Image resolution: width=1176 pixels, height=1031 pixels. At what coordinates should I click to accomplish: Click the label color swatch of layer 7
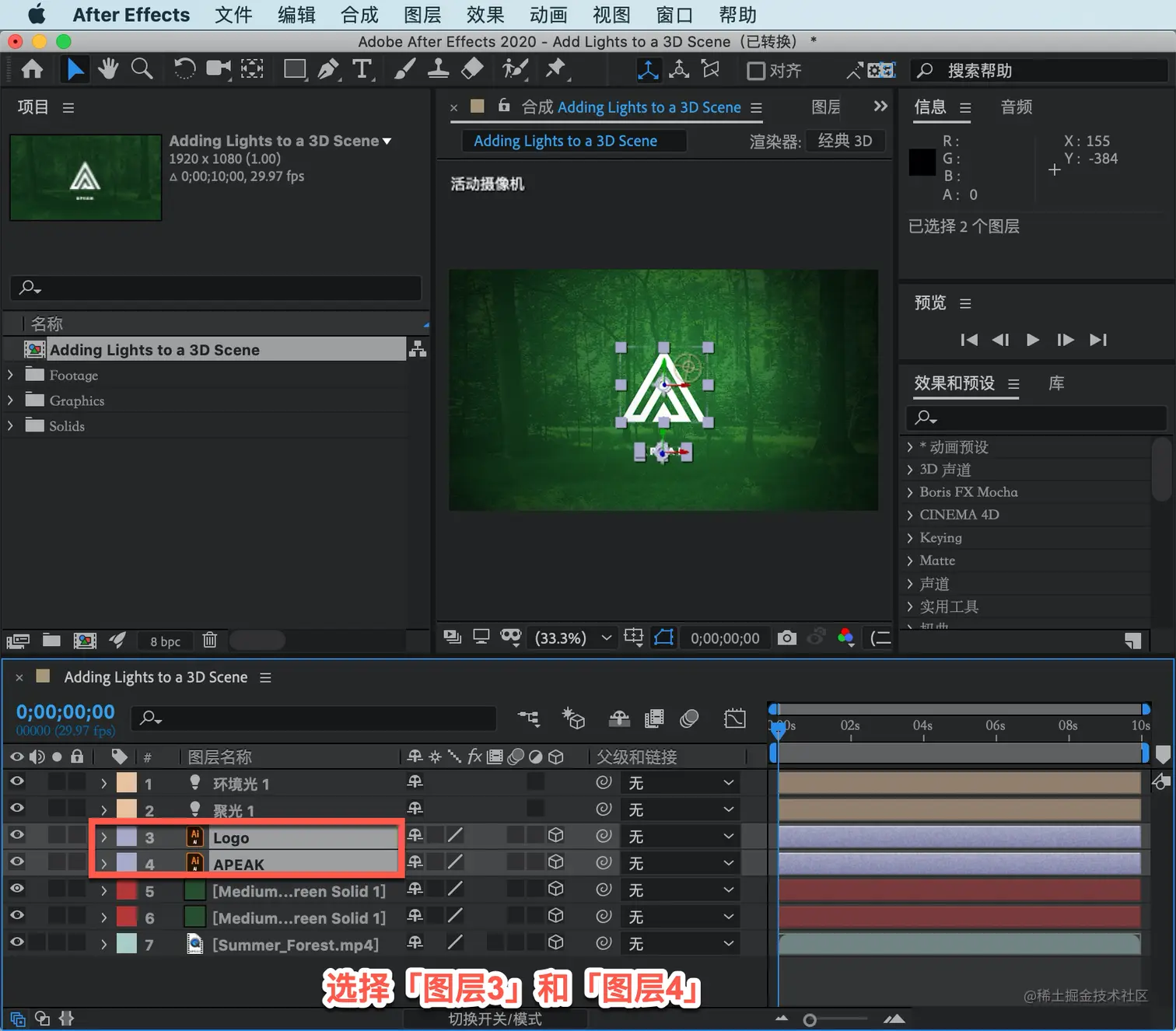126,944
